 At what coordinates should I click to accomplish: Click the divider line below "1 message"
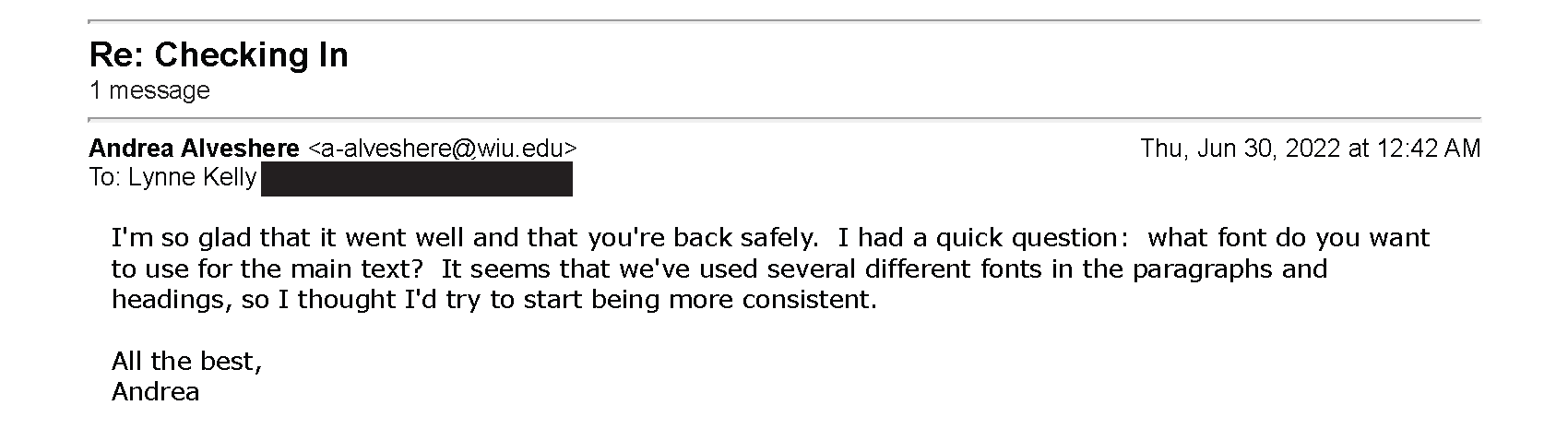pos(784,119)
